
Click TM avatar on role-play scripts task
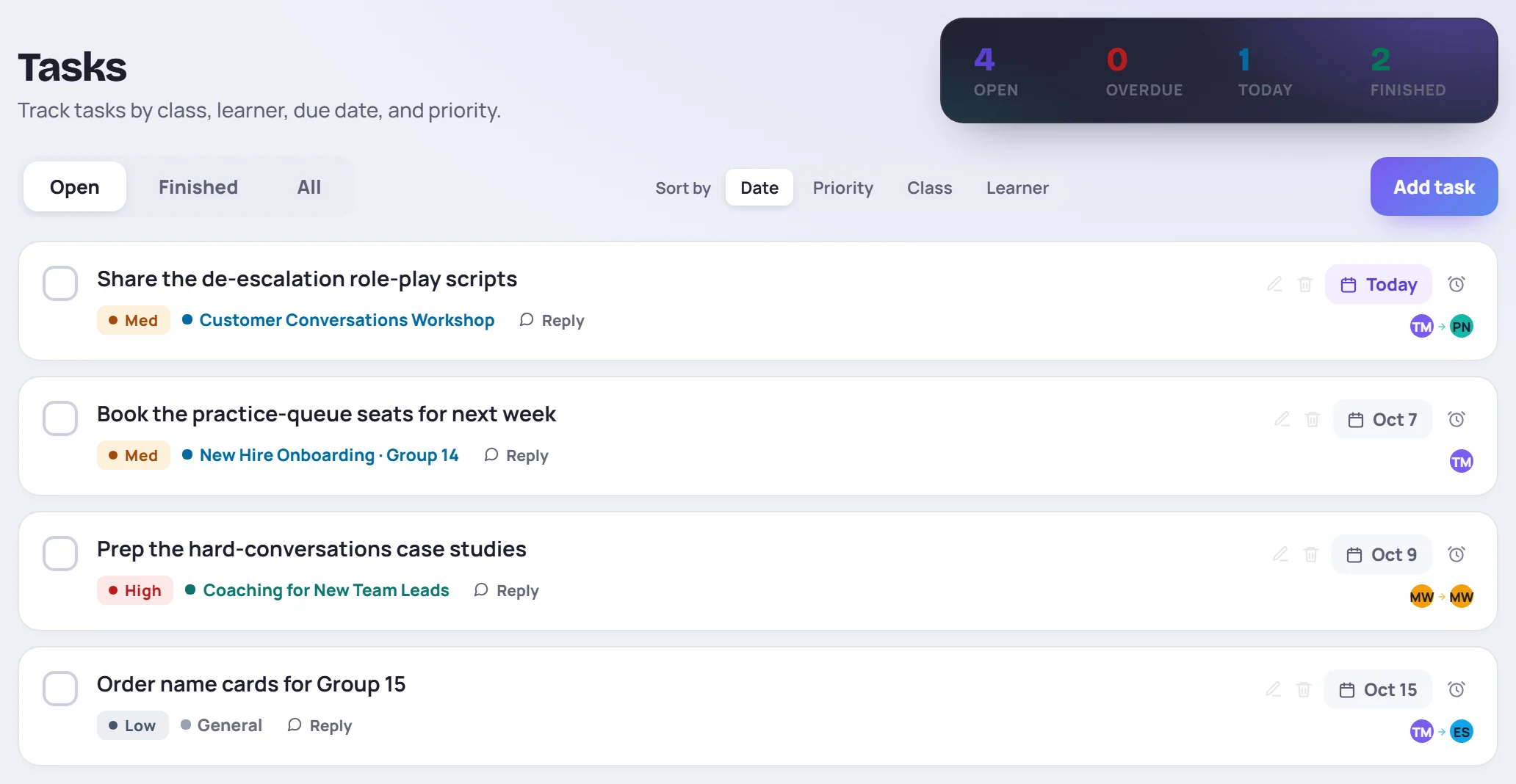coord(1422,327)
